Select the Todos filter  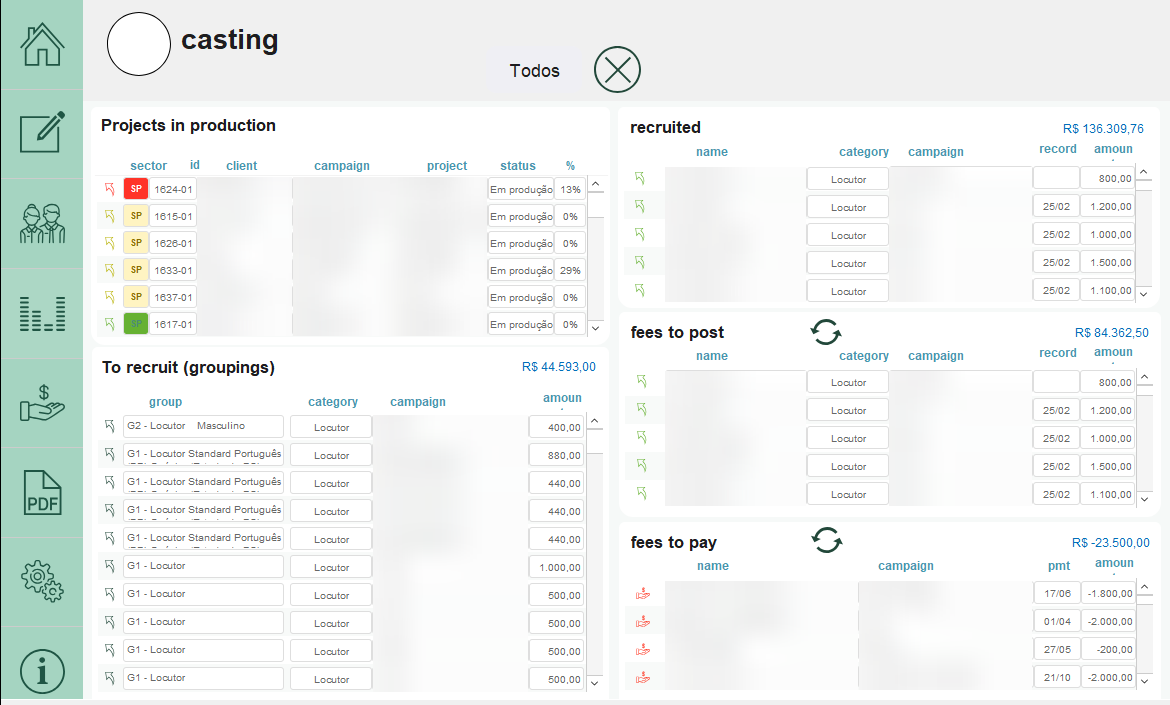tap(534, 71)
